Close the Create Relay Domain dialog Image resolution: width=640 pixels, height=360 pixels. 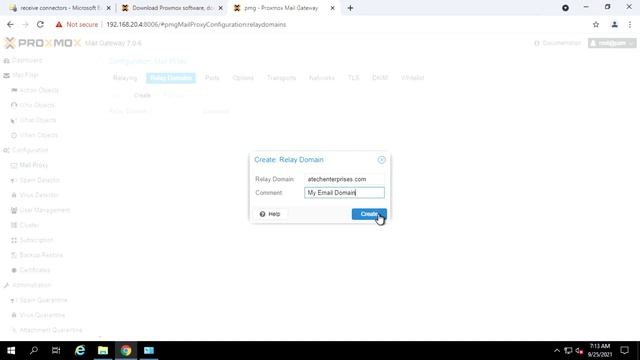(x=381, y=160)
